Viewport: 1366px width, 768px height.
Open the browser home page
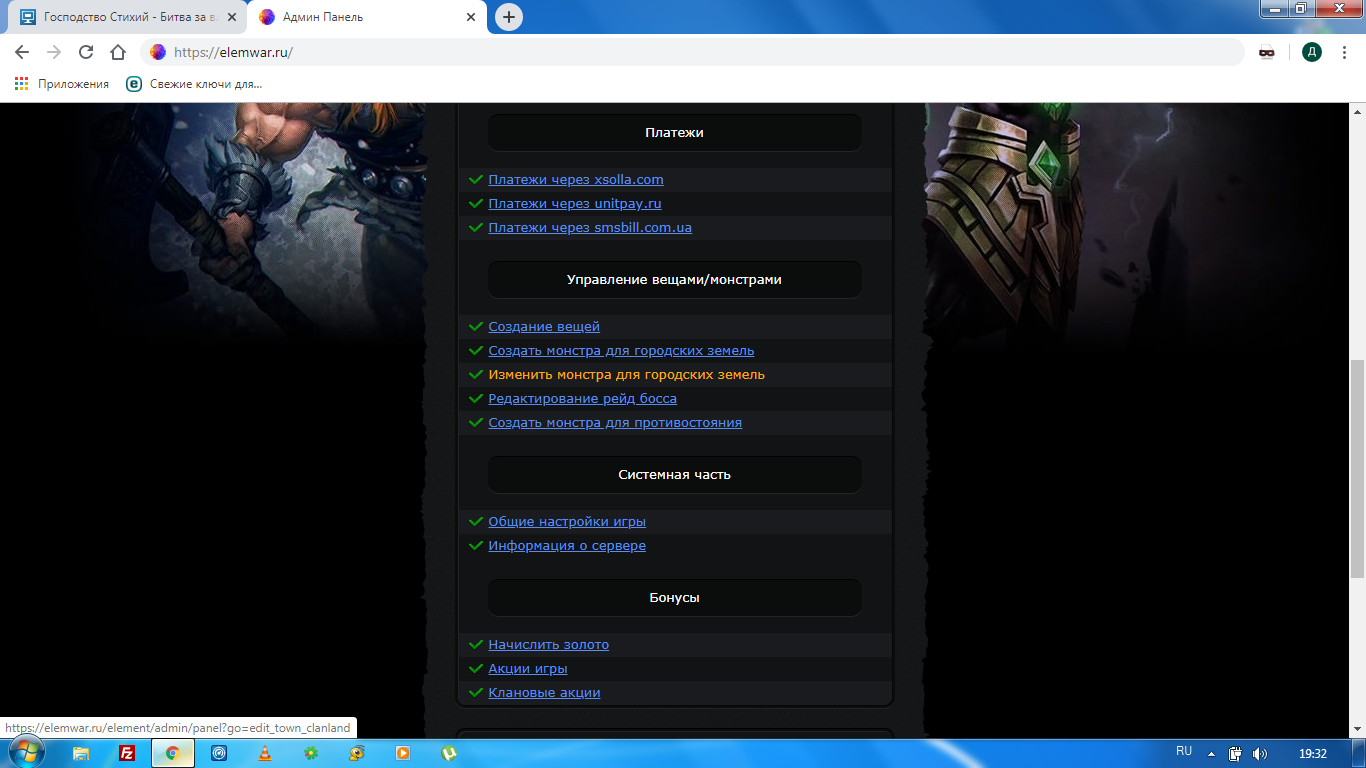pos(118,52)
